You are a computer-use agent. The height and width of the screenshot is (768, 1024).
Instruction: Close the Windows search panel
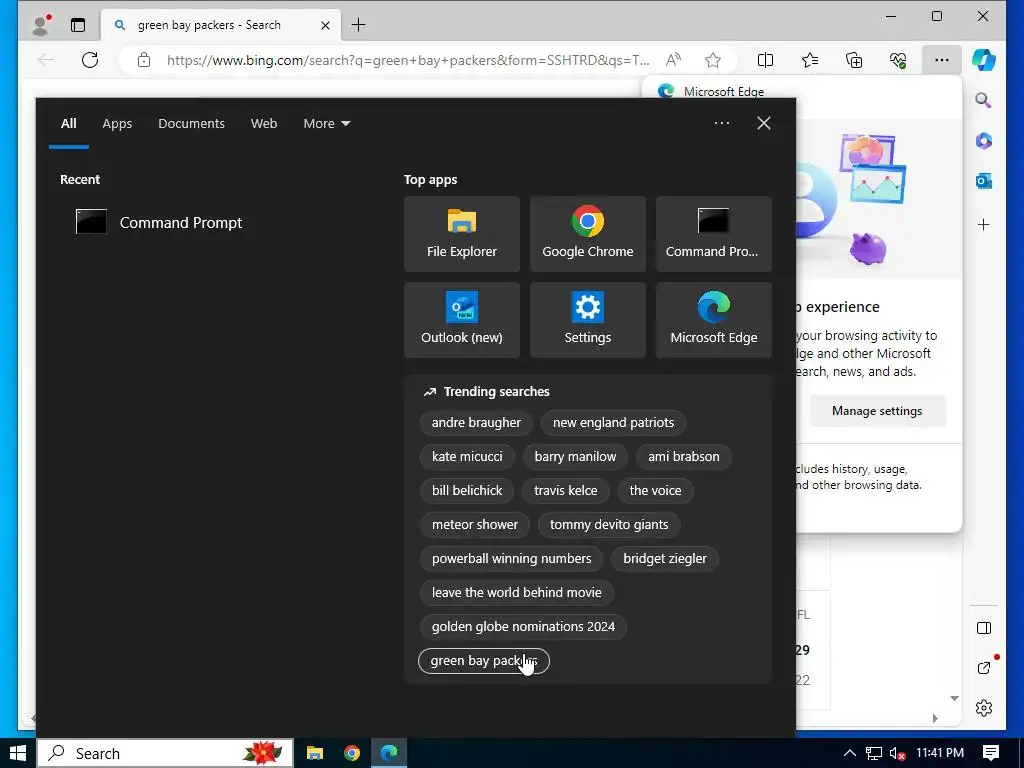click(763, 123)
